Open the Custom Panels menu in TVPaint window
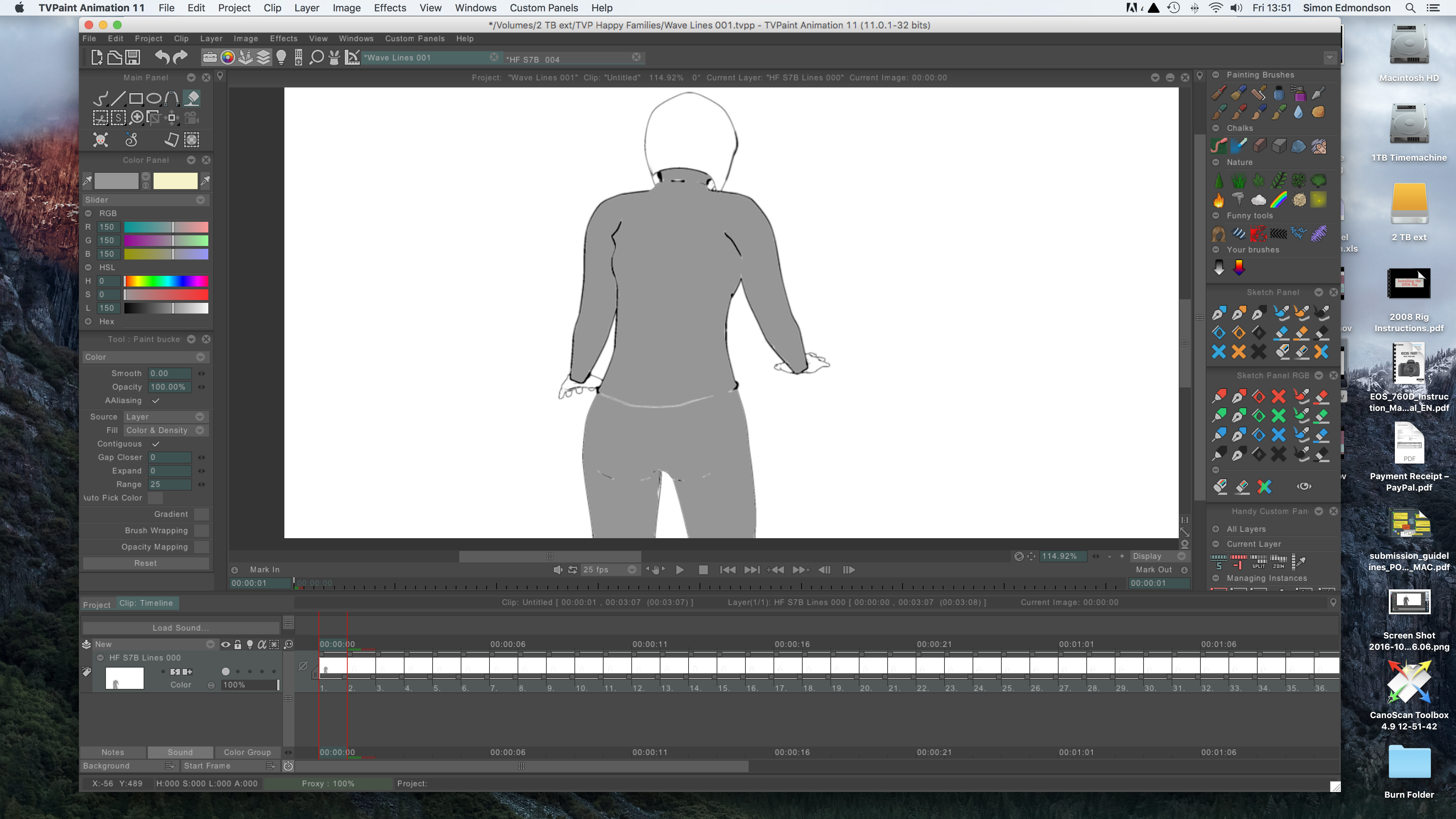The width and height of the screenshot is (1456, 819). point(415,38)
